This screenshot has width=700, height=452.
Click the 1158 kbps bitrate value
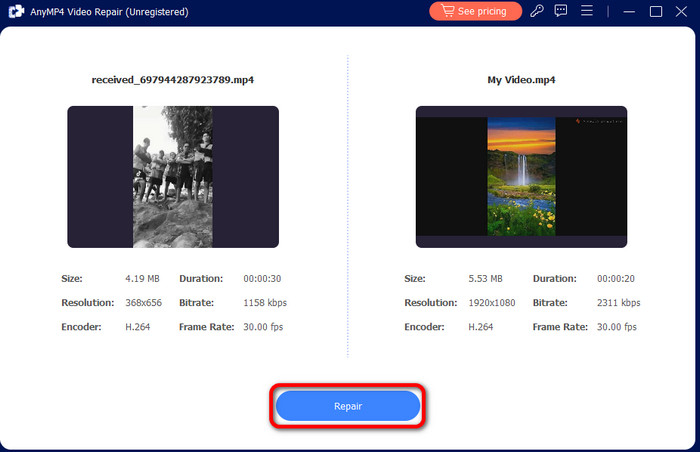point(265,303)
